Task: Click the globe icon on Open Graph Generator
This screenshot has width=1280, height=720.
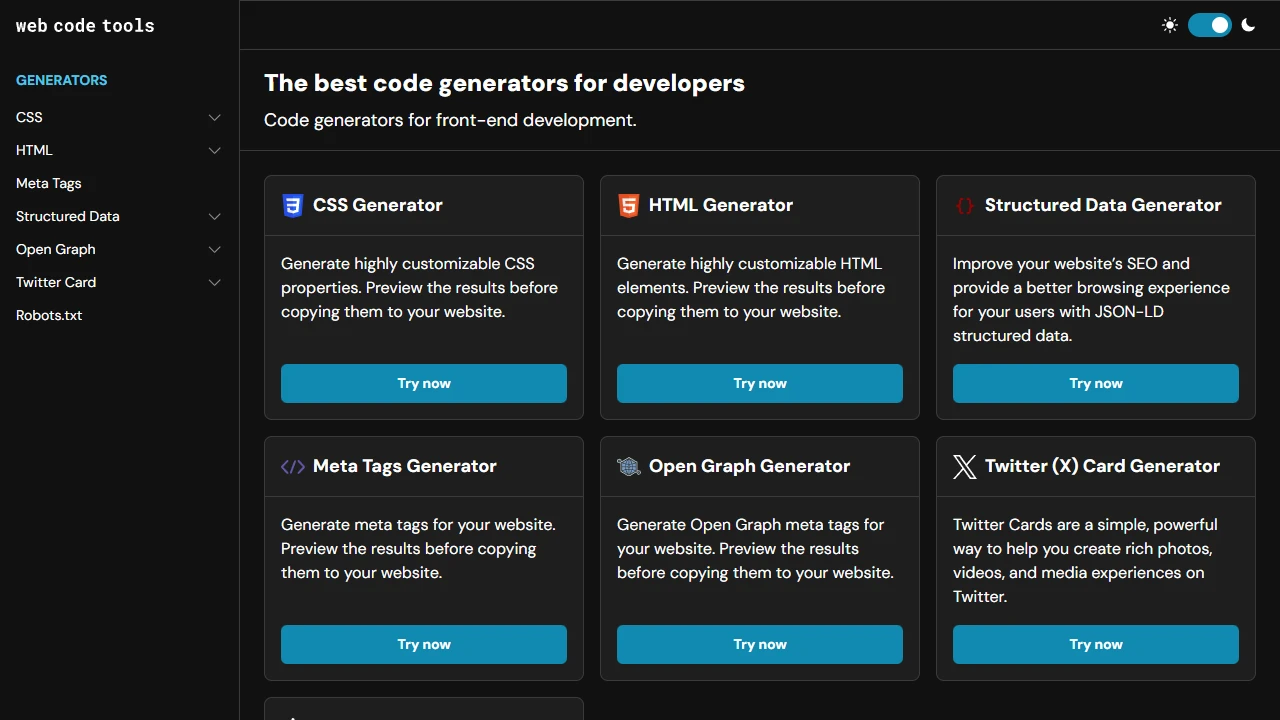Action: 628,466
